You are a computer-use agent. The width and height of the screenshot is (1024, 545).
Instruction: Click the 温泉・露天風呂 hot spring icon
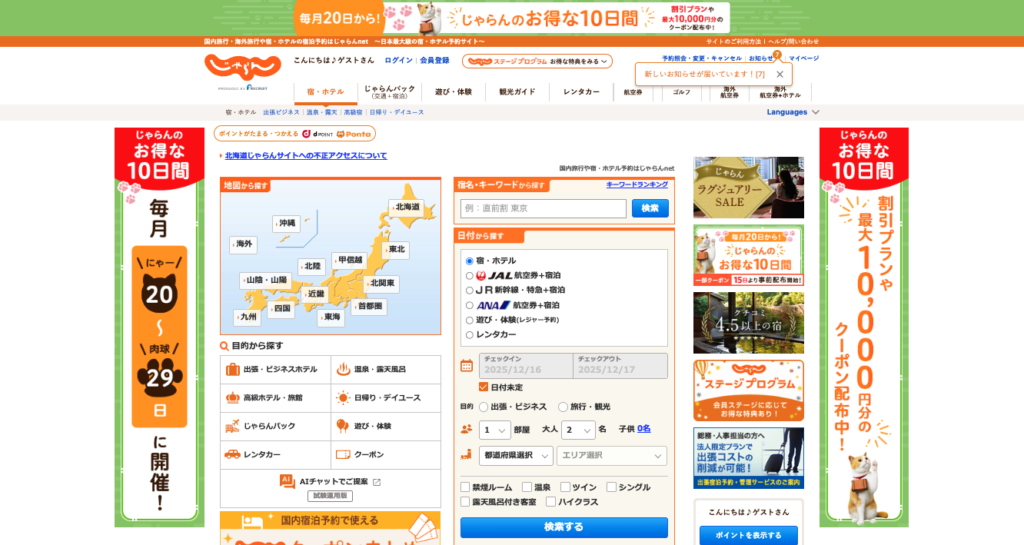(342, 369)
